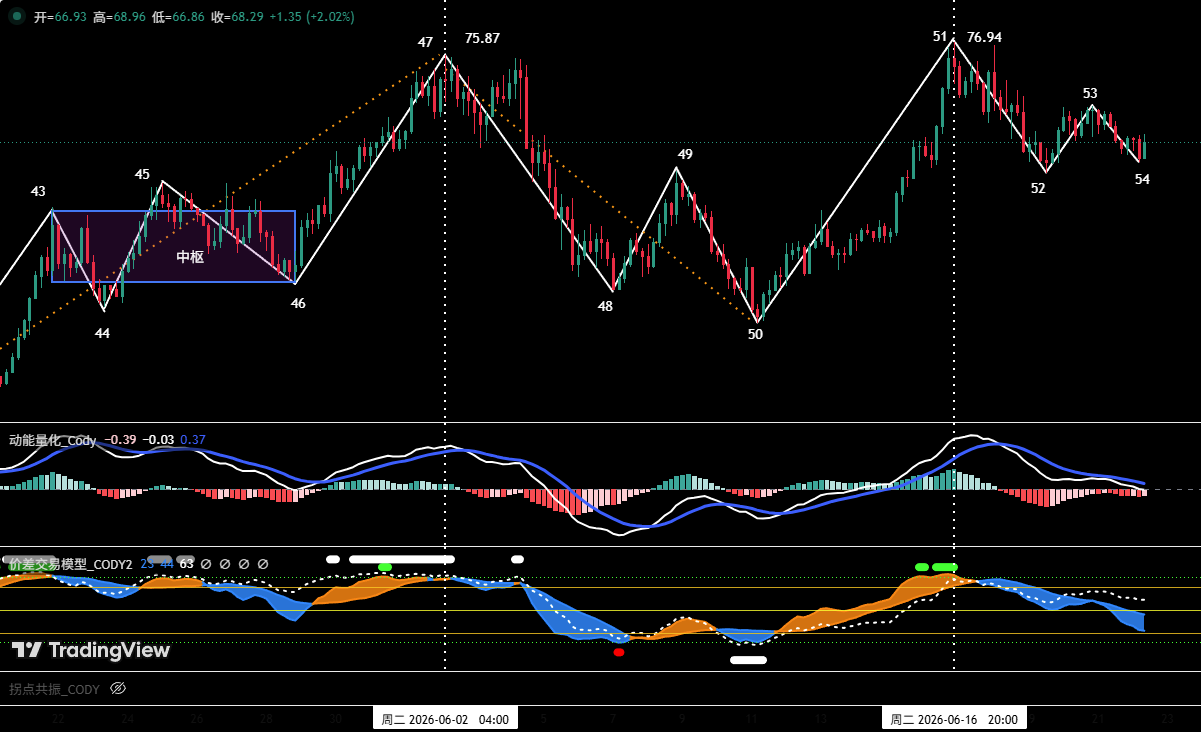Select the pivot point labeled 49
The height and width of the screenshot is (732, 1201).
pos(685,154)
